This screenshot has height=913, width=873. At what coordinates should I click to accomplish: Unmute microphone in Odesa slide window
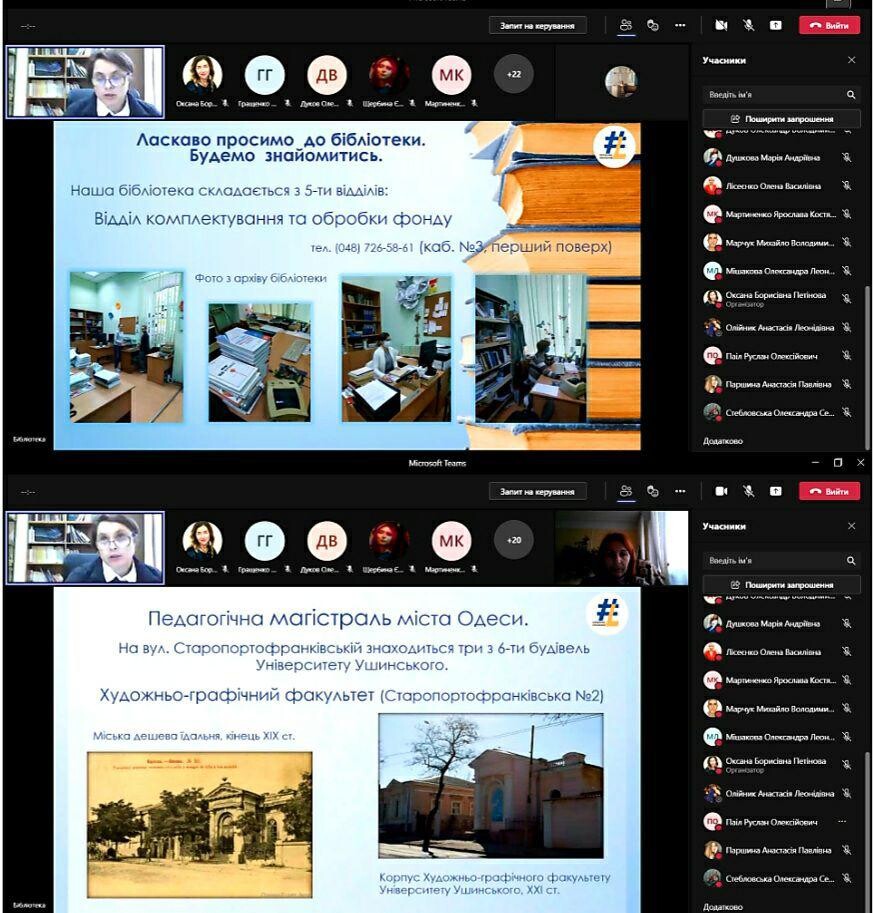pos(748,491)
